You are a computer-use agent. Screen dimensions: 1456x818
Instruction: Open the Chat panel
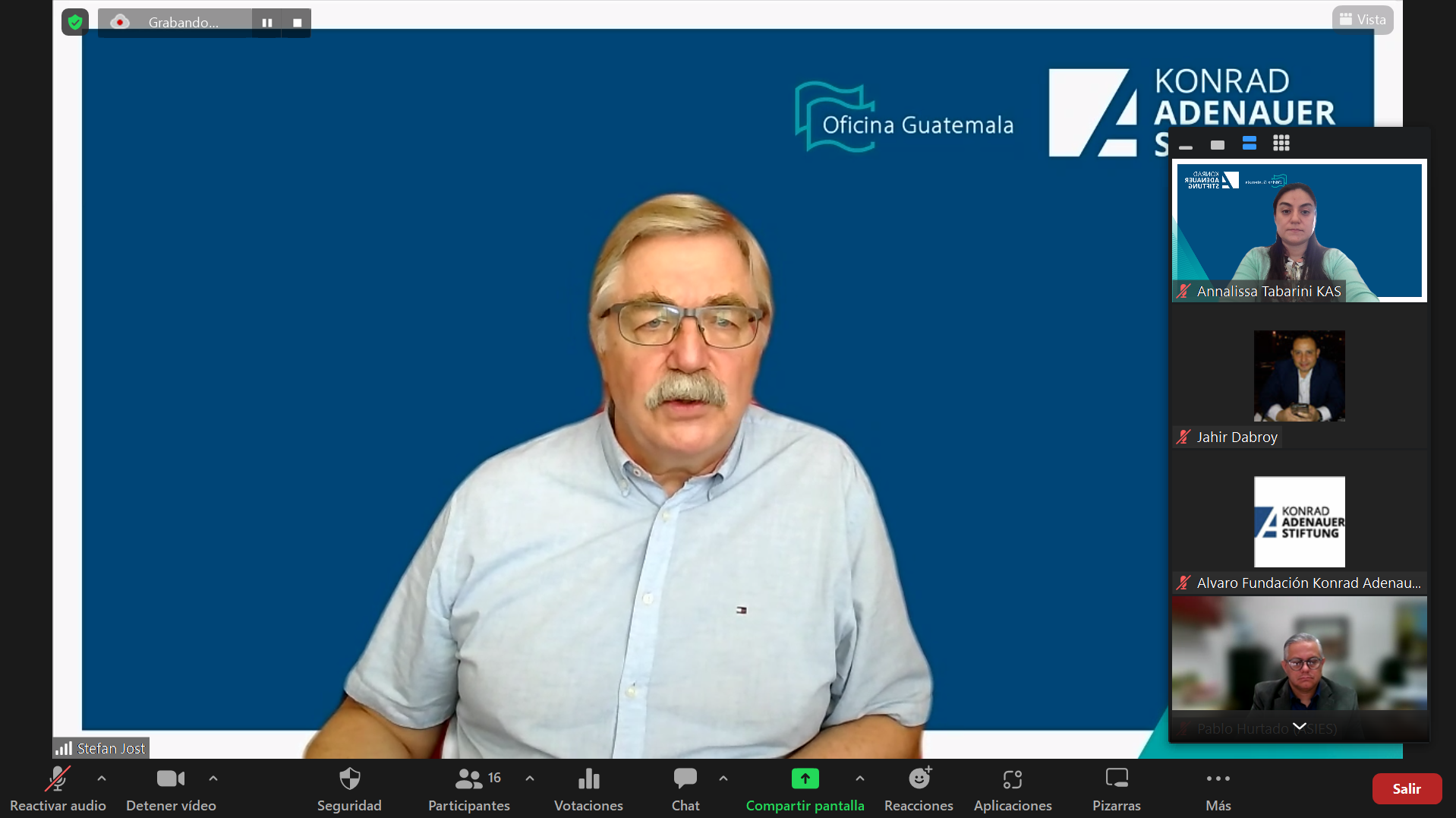click(685, 788)
